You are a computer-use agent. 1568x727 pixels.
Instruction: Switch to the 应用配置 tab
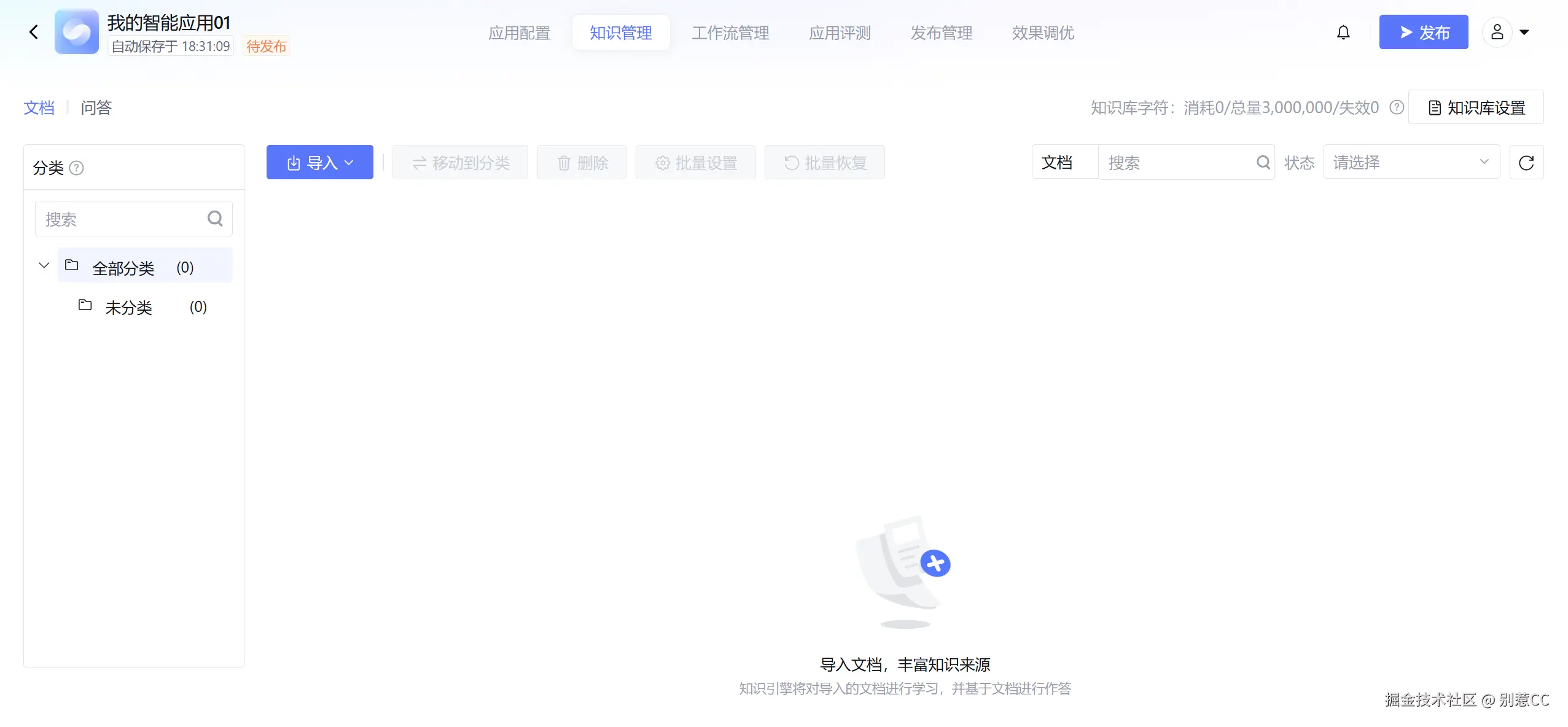pos(519,33)
